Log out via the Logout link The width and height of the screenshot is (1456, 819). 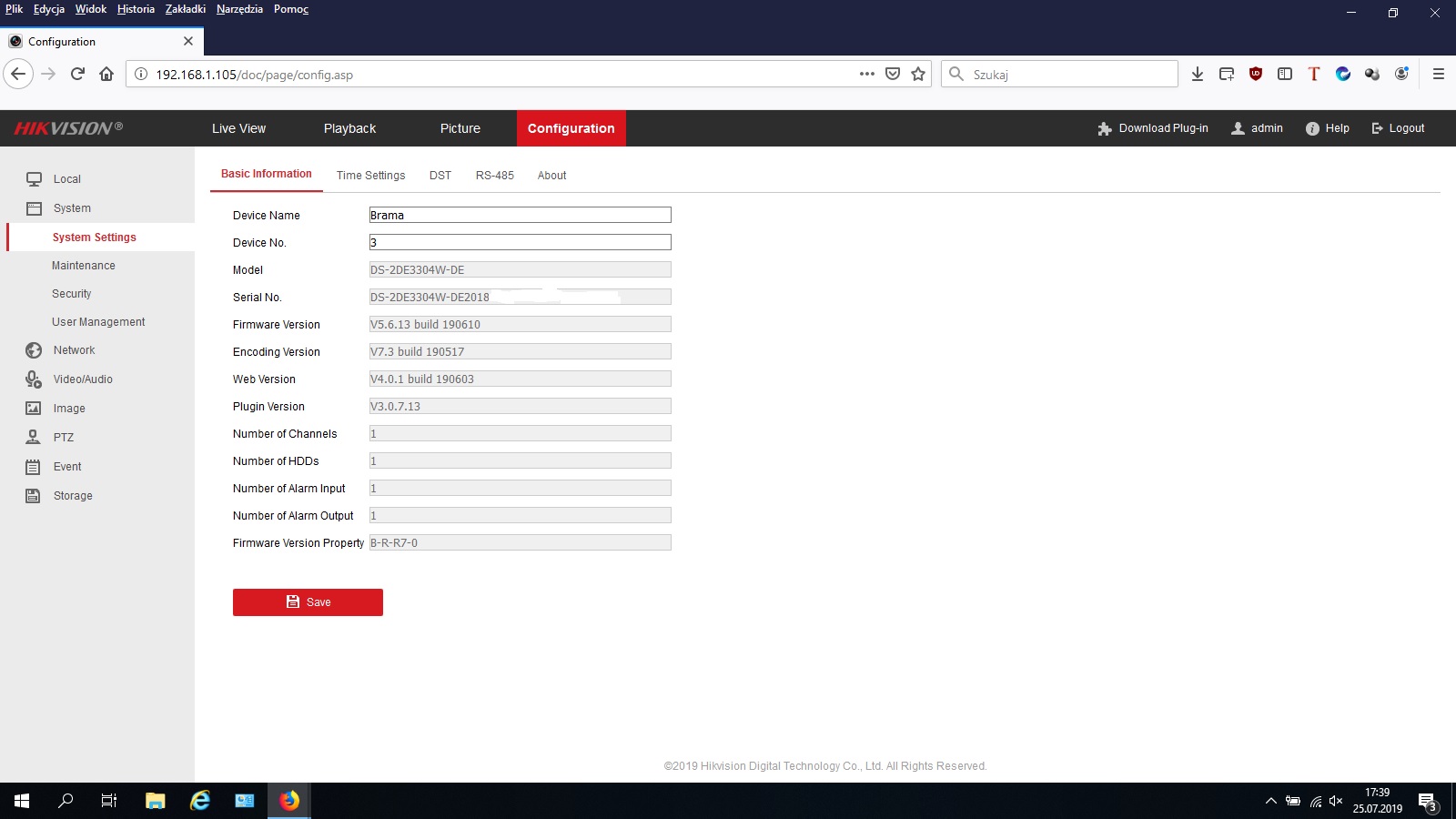(x=1398, y=128)
